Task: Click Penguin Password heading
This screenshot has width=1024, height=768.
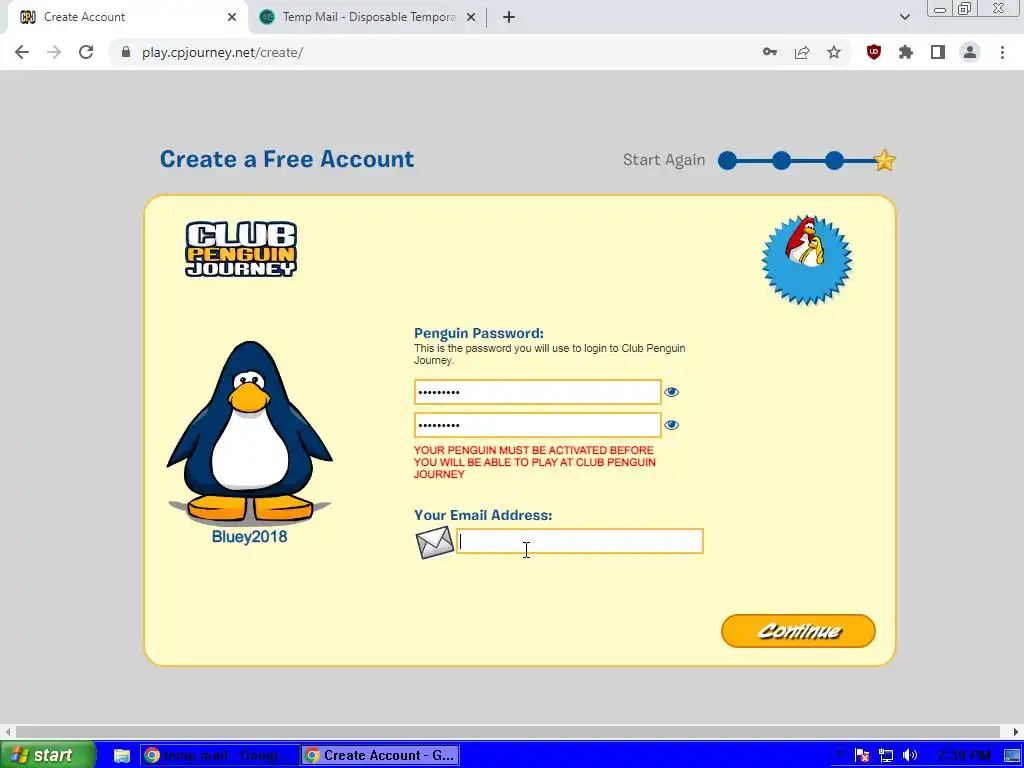Action: coord(479,334)
